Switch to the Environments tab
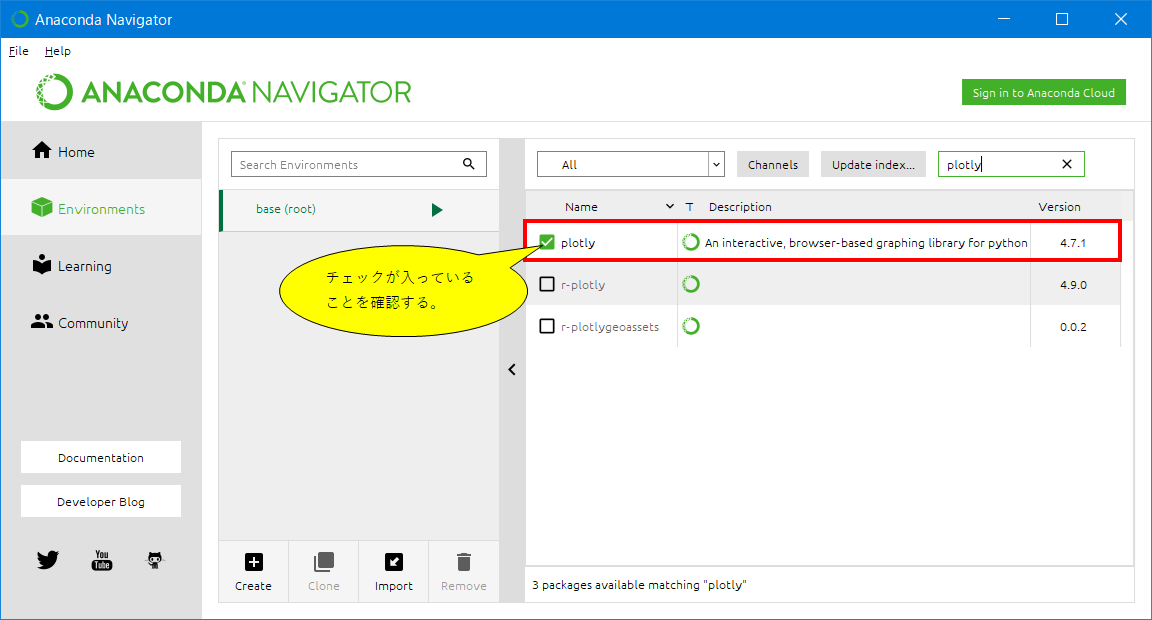The height and width of the screenshot is (620, 1152). (101, 209)
